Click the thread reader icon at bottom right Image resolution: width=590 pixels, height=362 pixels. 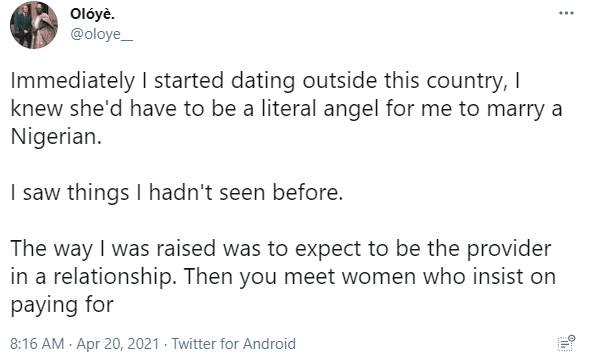click(566, 343)
